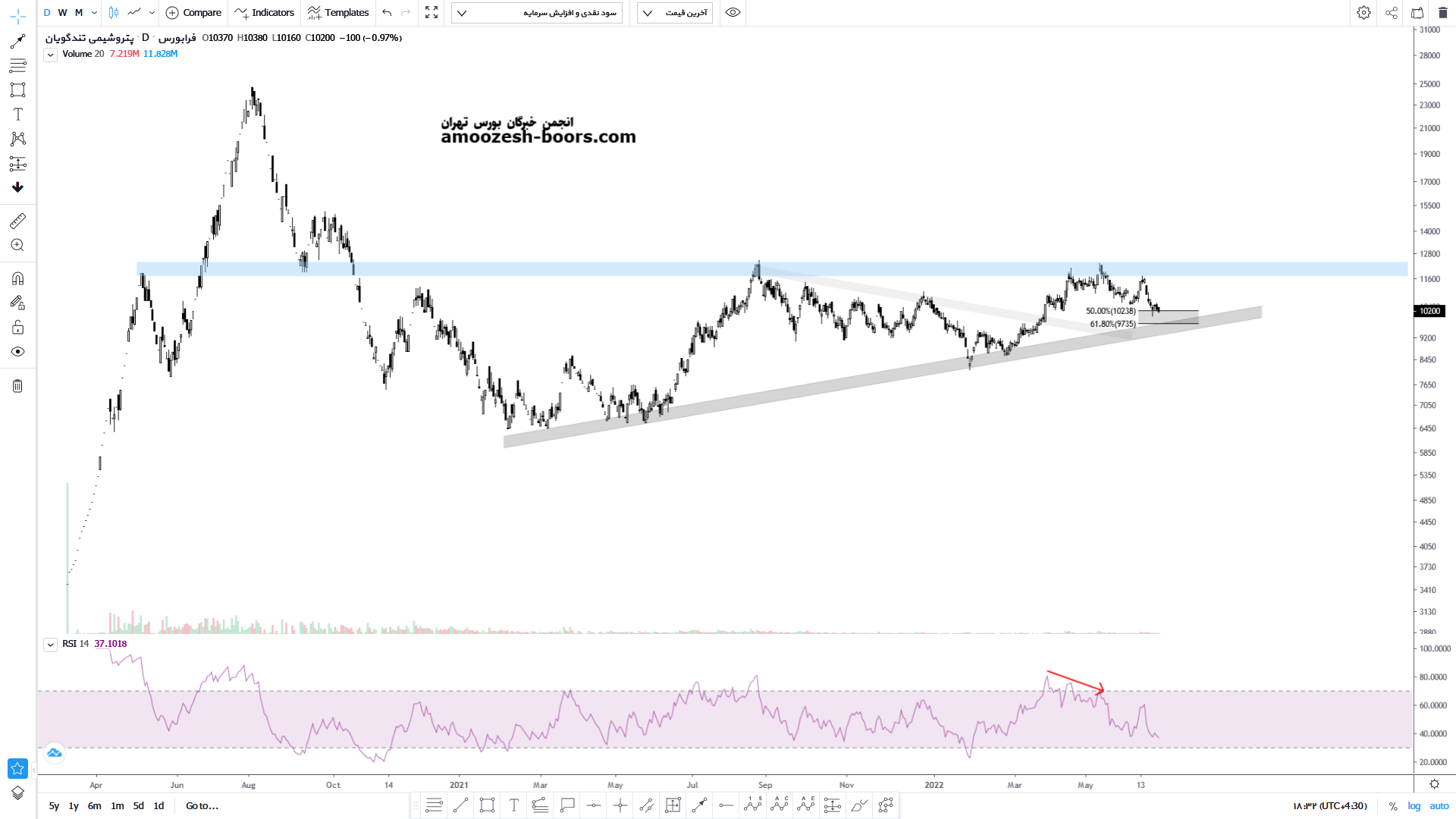Viewport: 1456px width, 819px height.
Task: Click the undo arrow
Action: click(387, 13)
